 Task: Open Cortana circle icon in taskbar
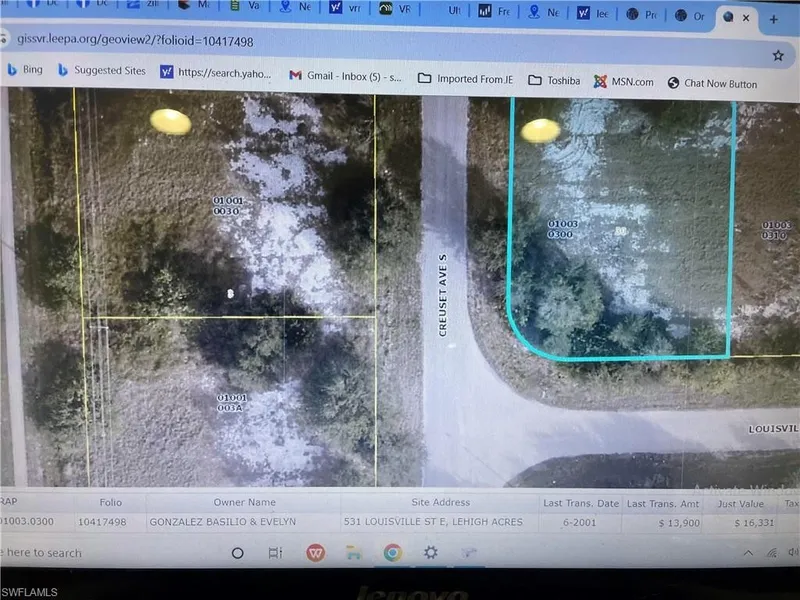238,553
